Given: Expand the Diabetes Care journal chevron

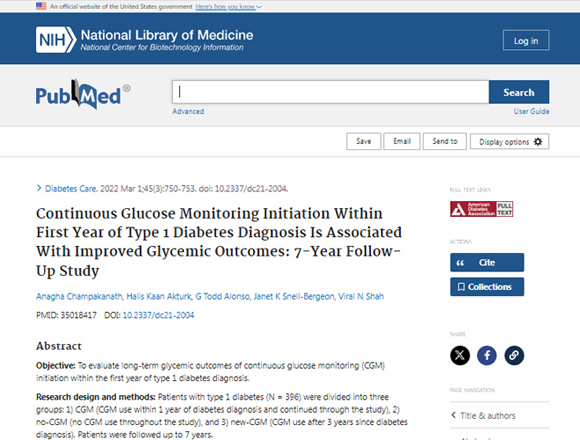Looking at the screenshot, I should click(x=39, y=188).
